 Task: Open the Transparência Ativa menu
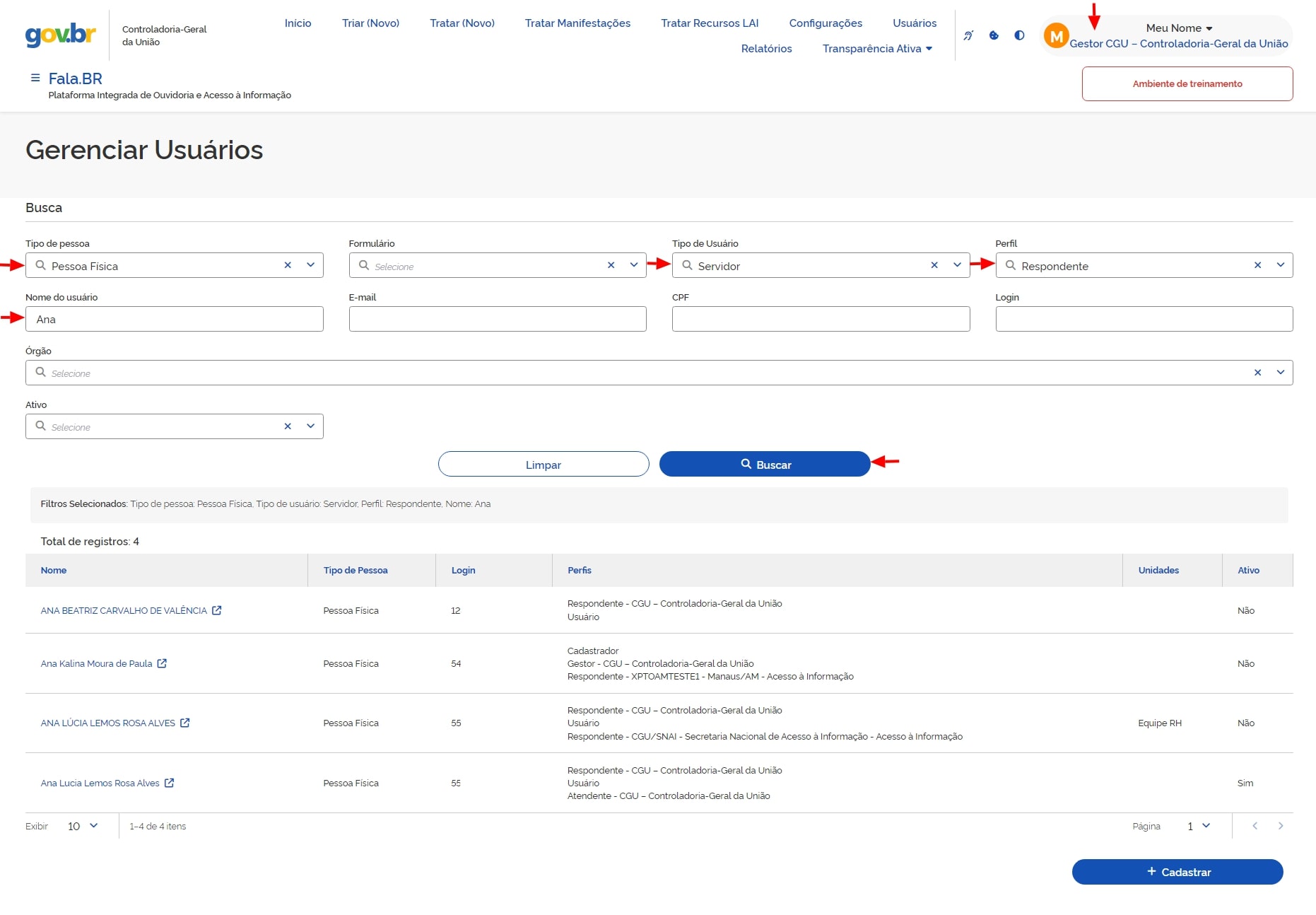pyautogui.click(x=877, y=48)
